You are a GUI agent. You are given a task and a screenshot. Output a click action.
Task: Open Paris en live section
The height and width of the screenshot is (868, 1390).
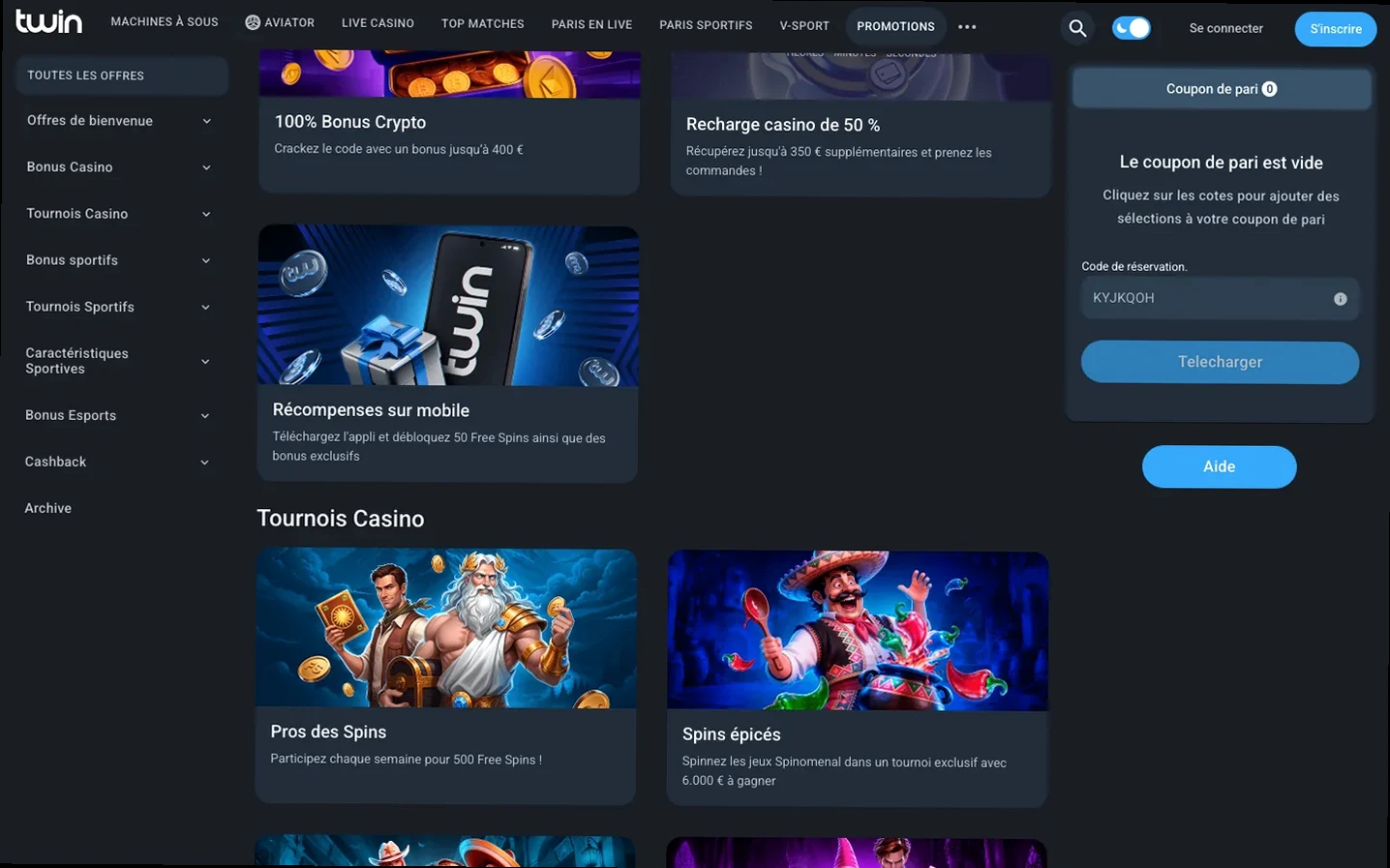(591, 25)
